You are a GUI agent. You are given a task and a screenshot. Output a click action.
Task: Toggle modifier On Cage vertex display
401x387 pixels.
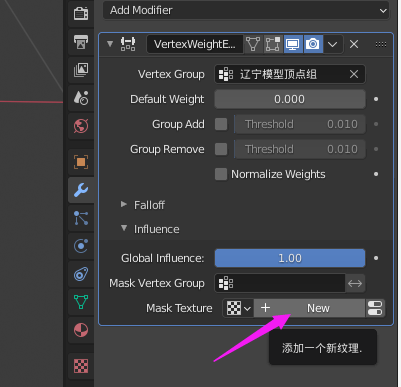click(253, 44)
